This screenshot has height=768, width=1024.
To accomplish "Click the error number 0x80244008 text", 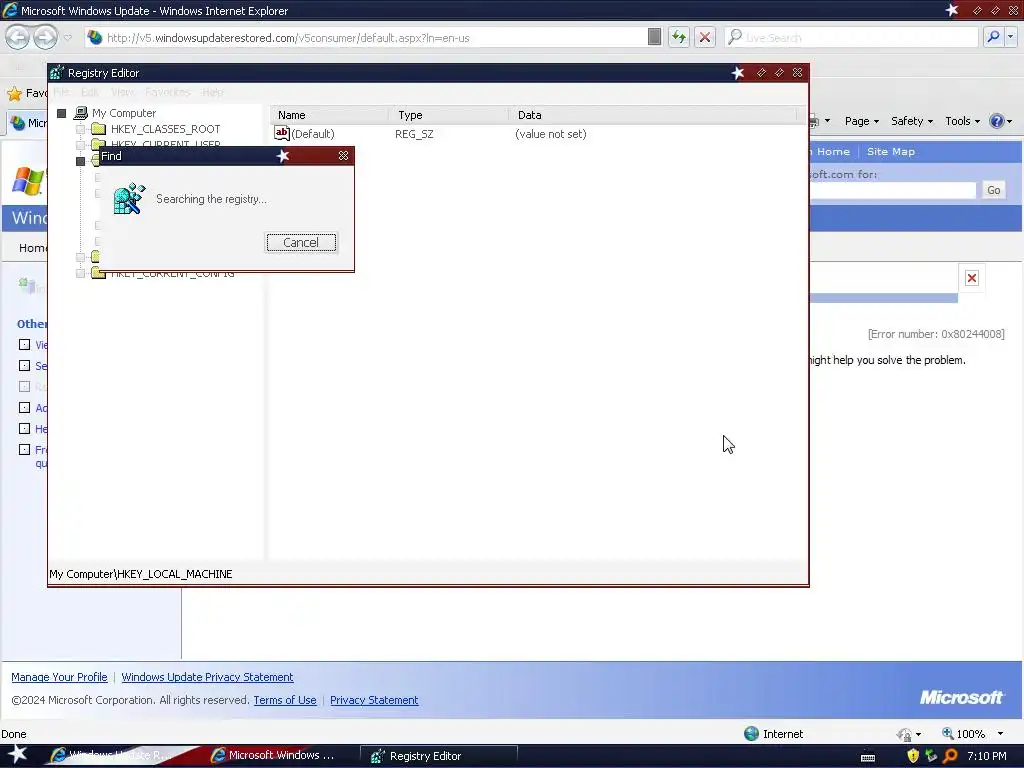I will point(936,334).
